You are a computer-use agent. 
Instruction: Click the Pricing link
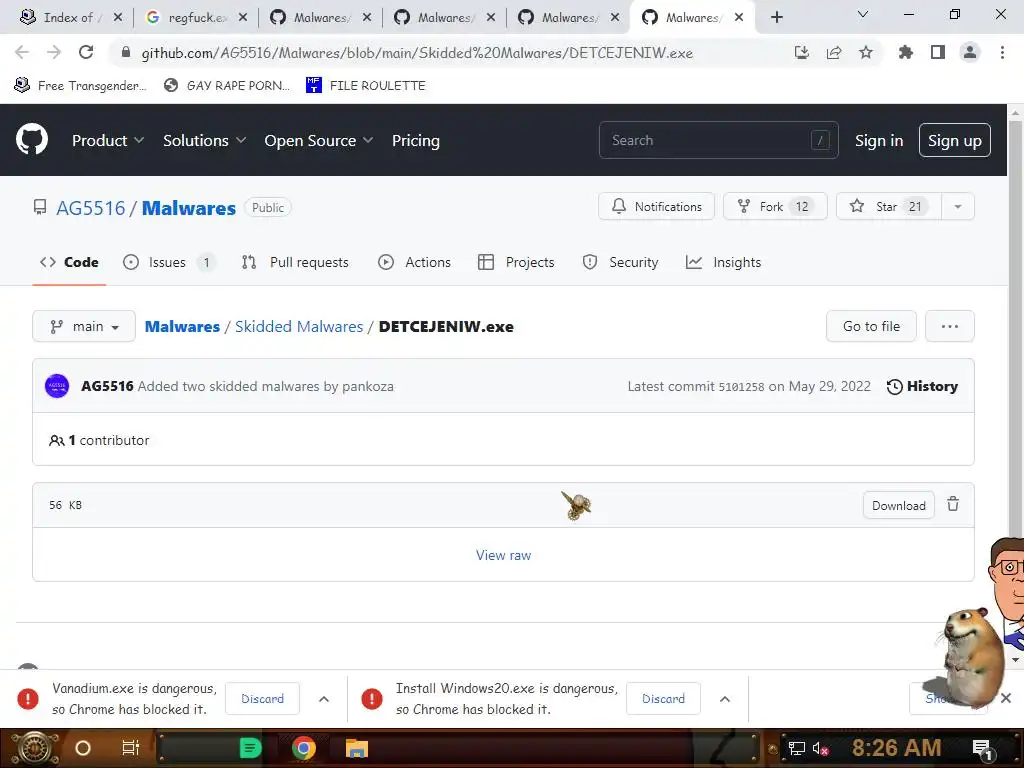tap(415, 140)
